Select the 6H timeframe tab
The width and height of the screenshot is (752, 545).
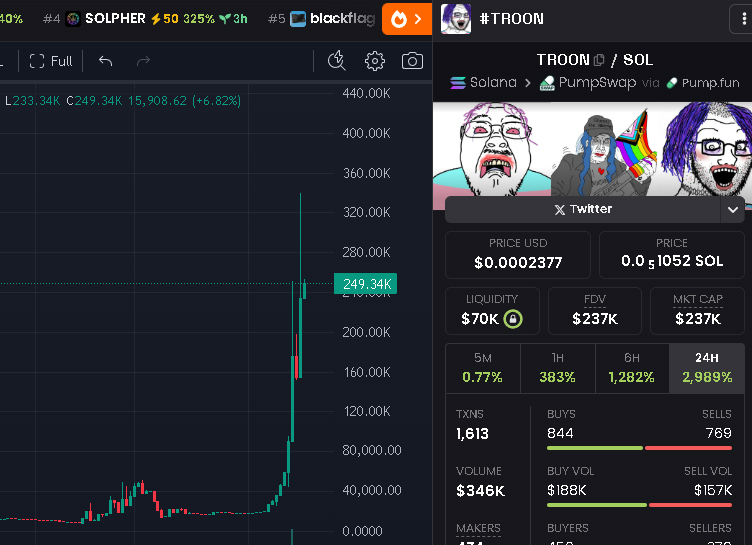pos(632,368)
